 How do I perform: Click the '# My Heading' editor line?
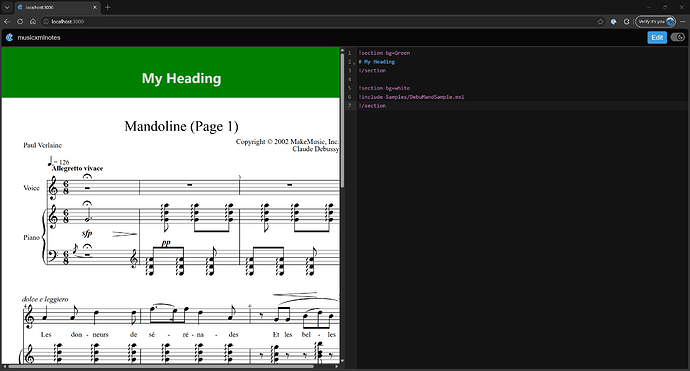[x=377, y=62]
